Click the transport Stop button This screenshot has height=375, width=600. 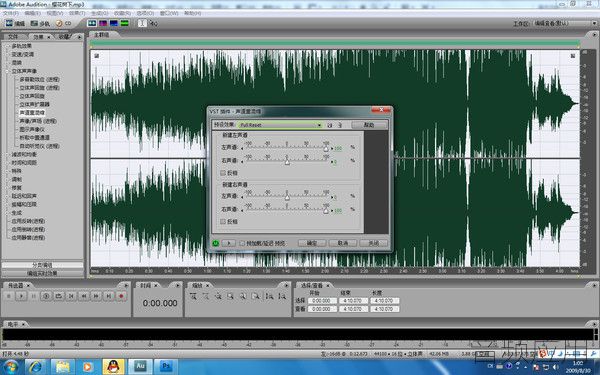9,296
